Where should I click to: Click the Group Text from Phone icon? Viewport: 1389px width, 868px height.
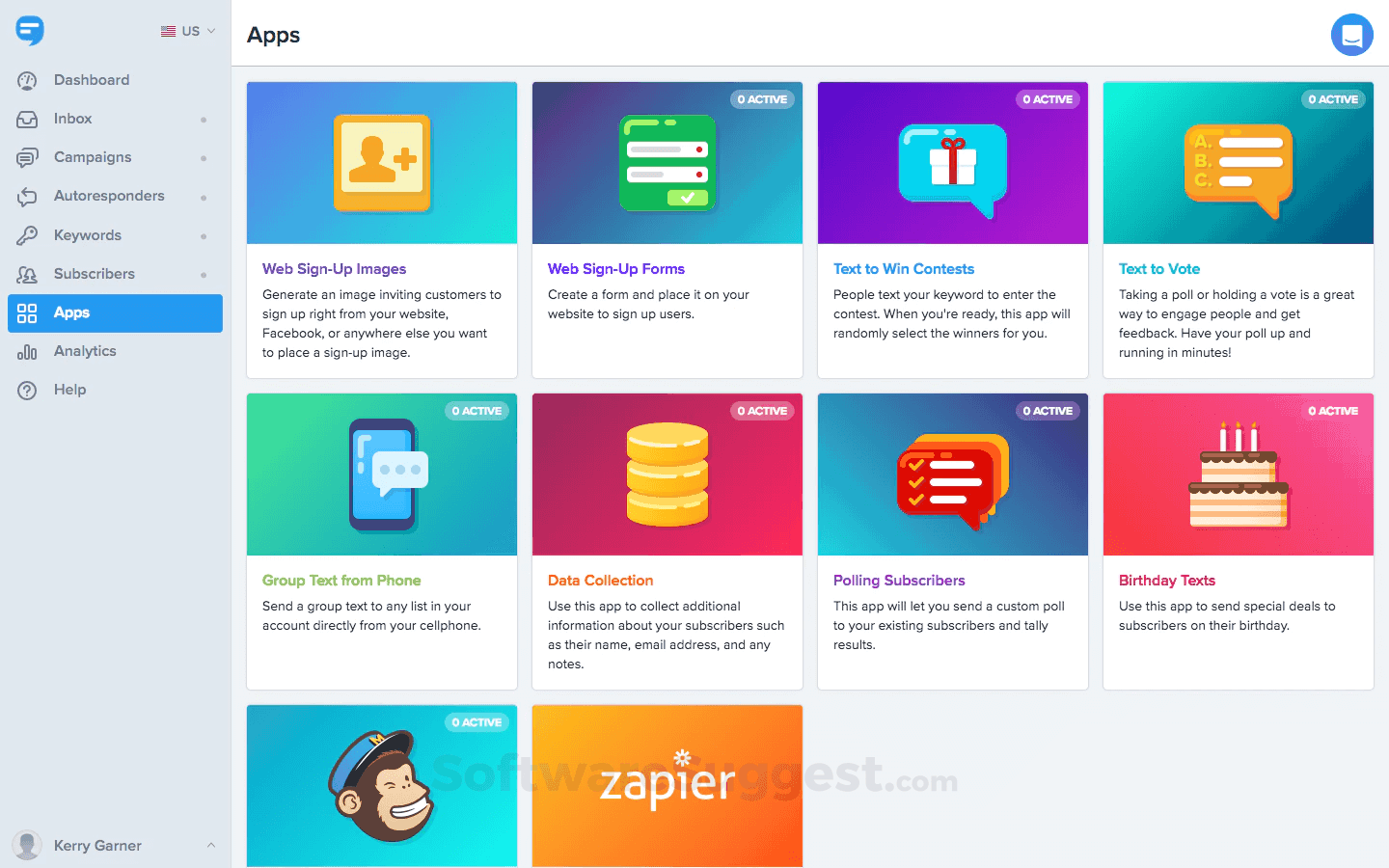coord(387,475)
